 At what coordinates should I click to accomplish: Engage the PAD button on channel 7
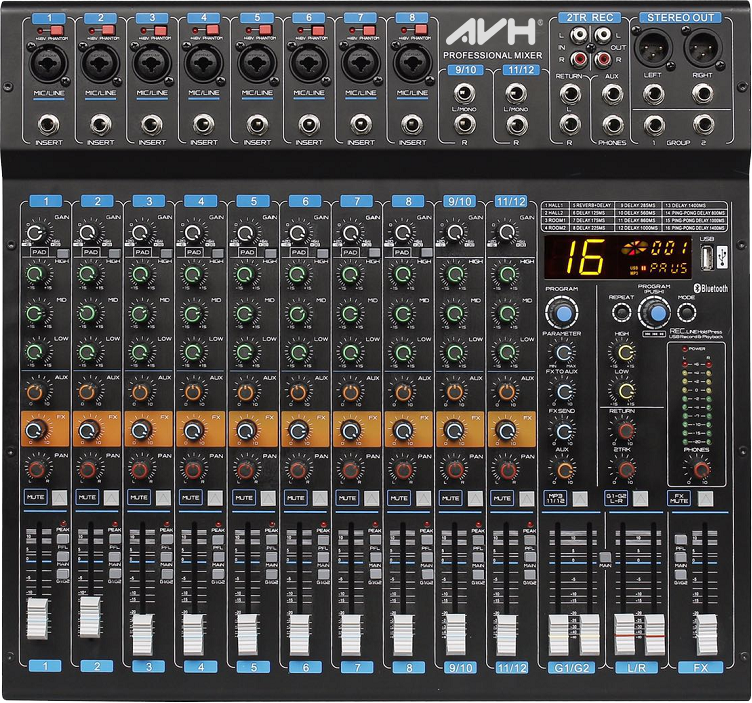point(374,253)
